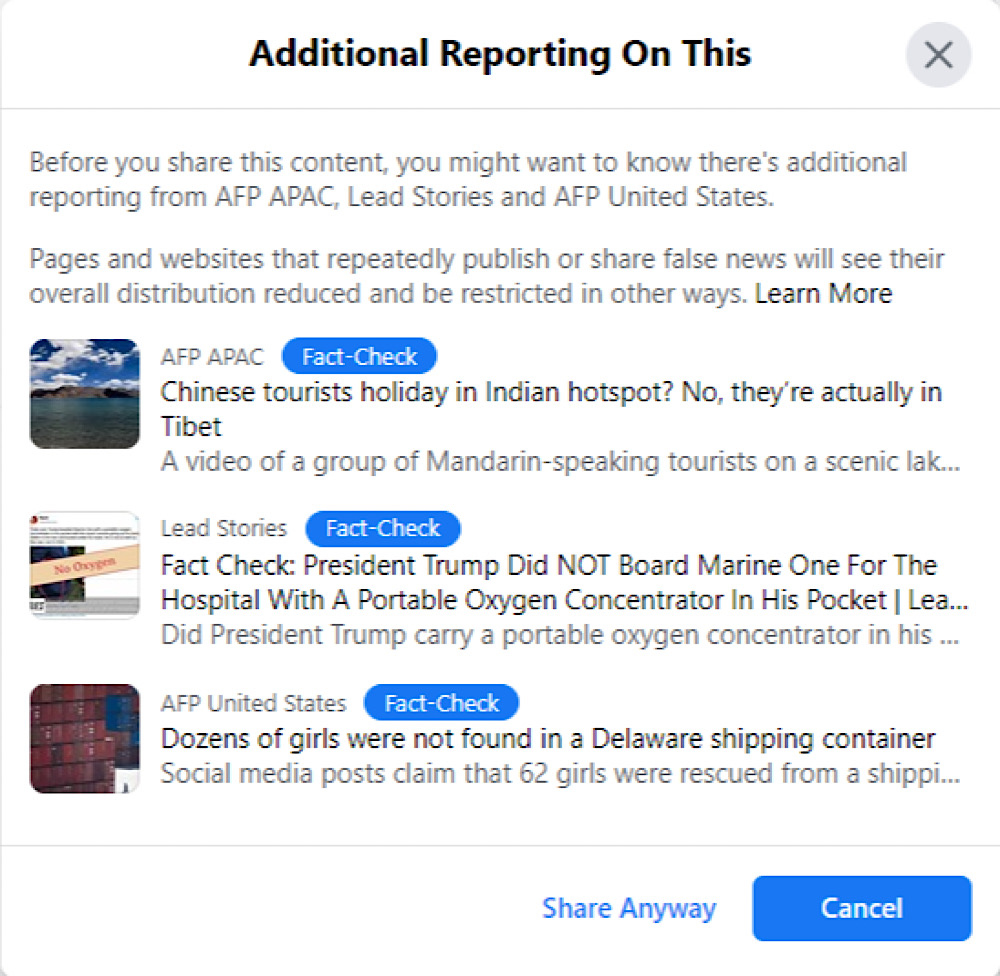The height and width of the screenshot is (976, 1000).
Task: Click the Mandarin-speaking tourists description text
Action: pyautogui.click(x=560, y=461)
